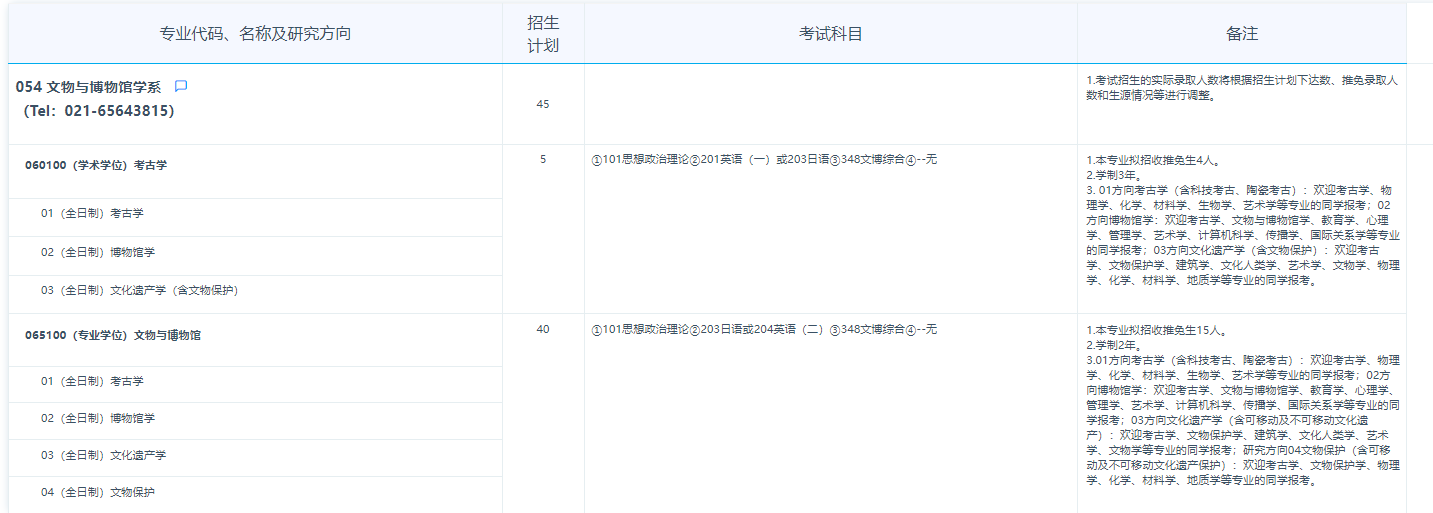Select 01 考古学 direction under major 060100
The width and height of the screenshot is (1433, 513).
pos(92,213)
